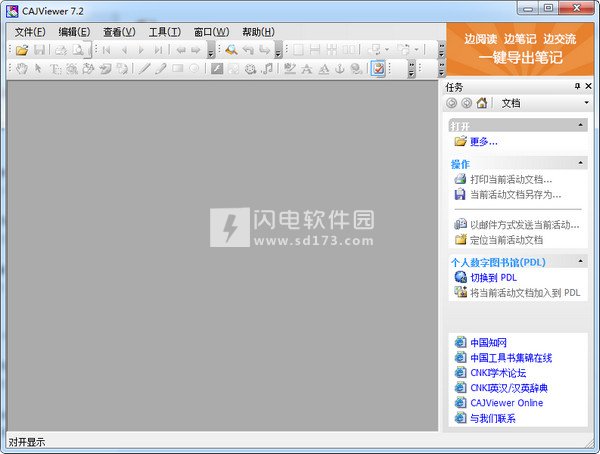Click the music note icon

[267, 69]
